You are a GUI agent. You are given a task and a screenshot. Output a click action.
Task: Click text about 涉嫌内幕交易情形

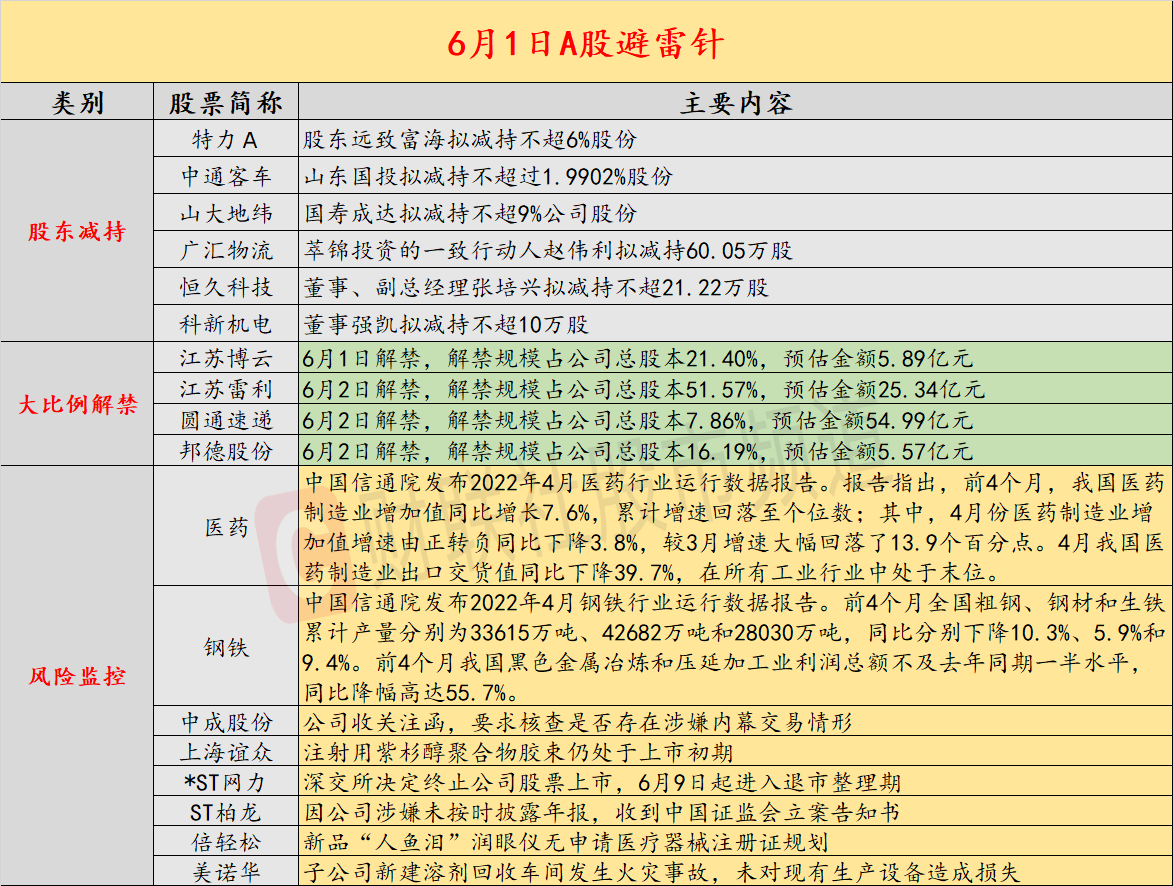point(578,722)
